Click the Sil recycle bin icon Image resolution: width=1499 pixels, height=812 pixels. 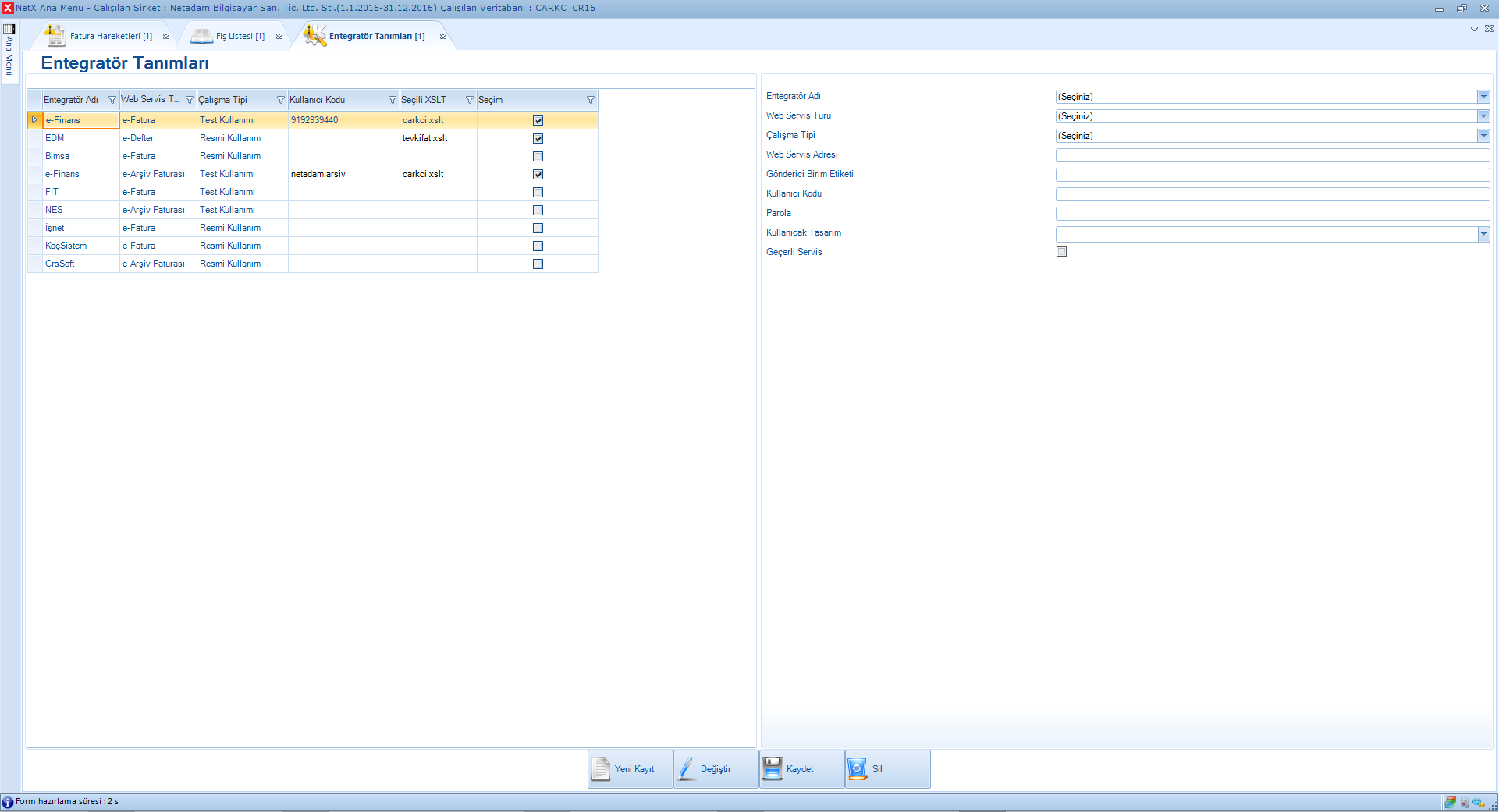857,769
